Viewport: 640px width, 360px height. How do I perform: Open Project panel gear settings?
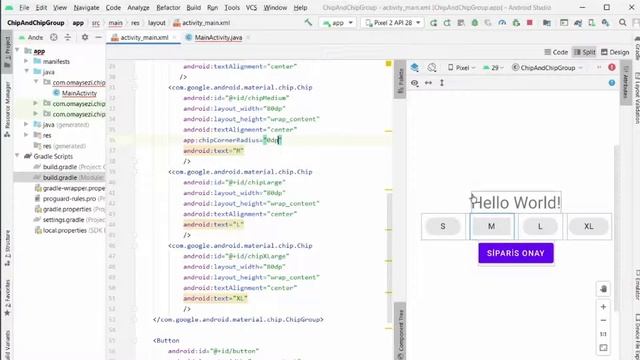pos(85,38)
